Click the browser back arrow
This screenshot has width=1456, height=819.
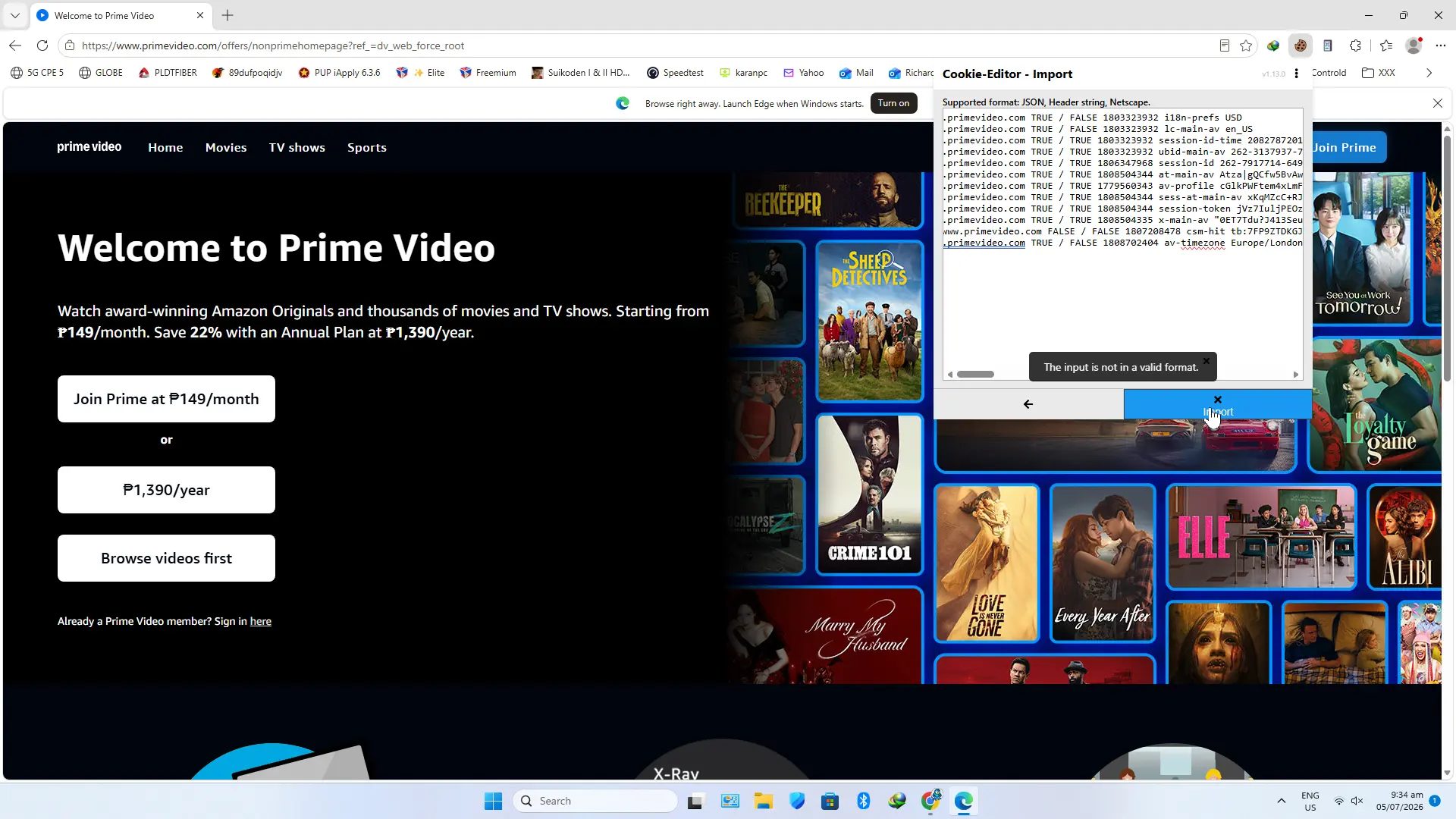[x=15, y=45]
